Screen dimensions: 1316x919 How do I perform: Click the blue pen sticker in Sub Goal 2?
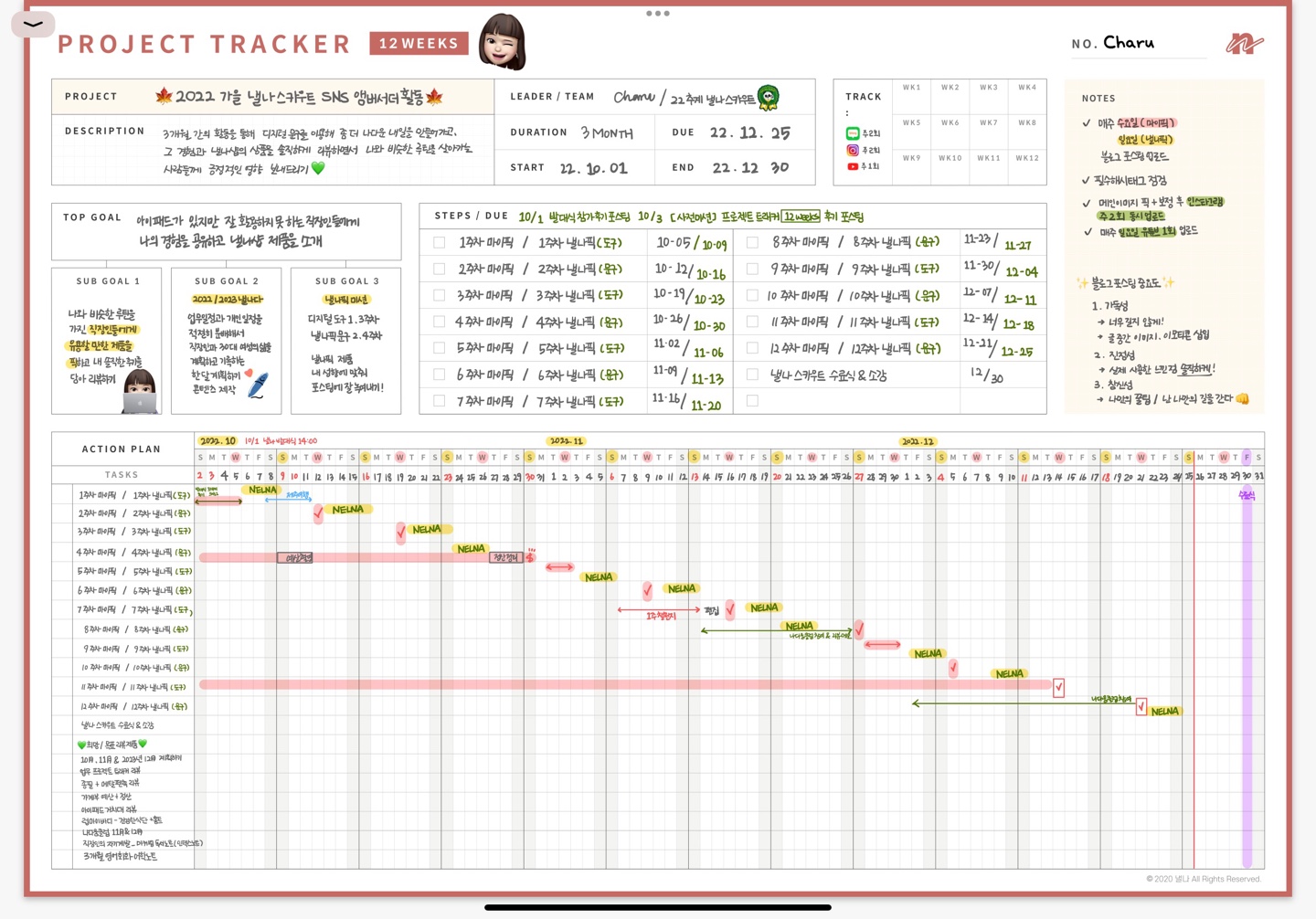point(259,385)
